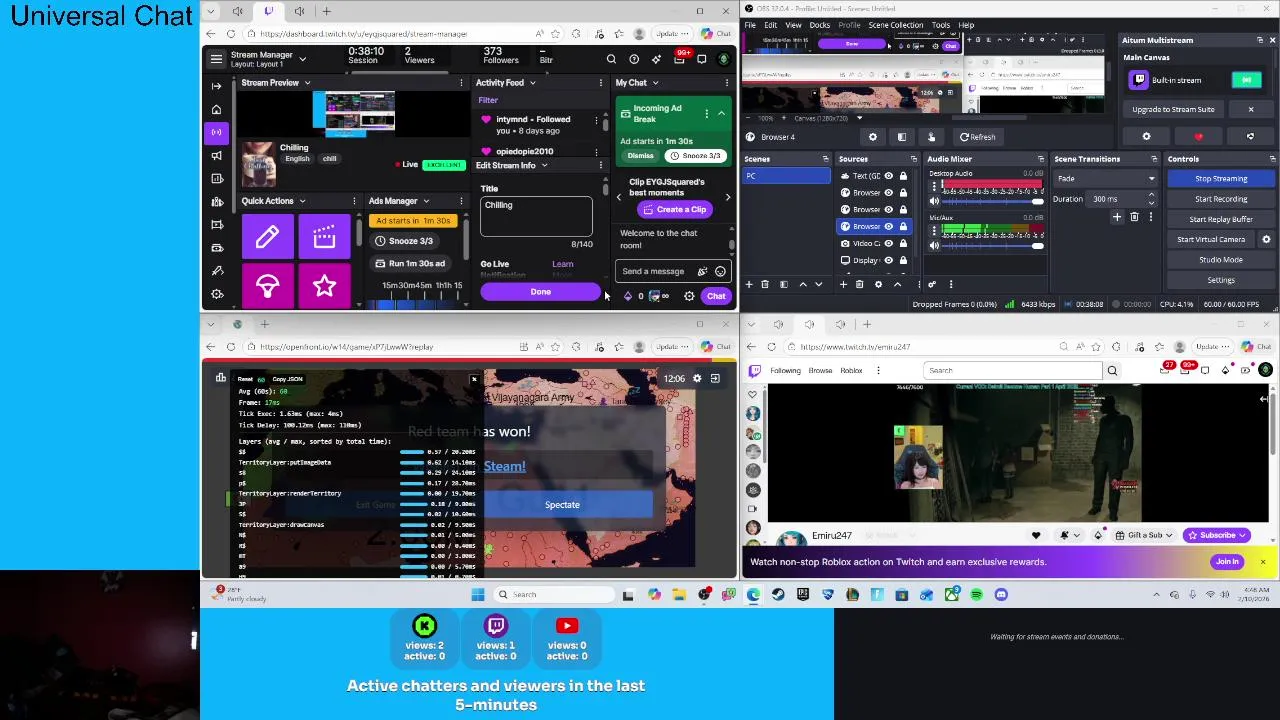Open the megaphone icon in Stream Manager sidebar

(216, 155)
